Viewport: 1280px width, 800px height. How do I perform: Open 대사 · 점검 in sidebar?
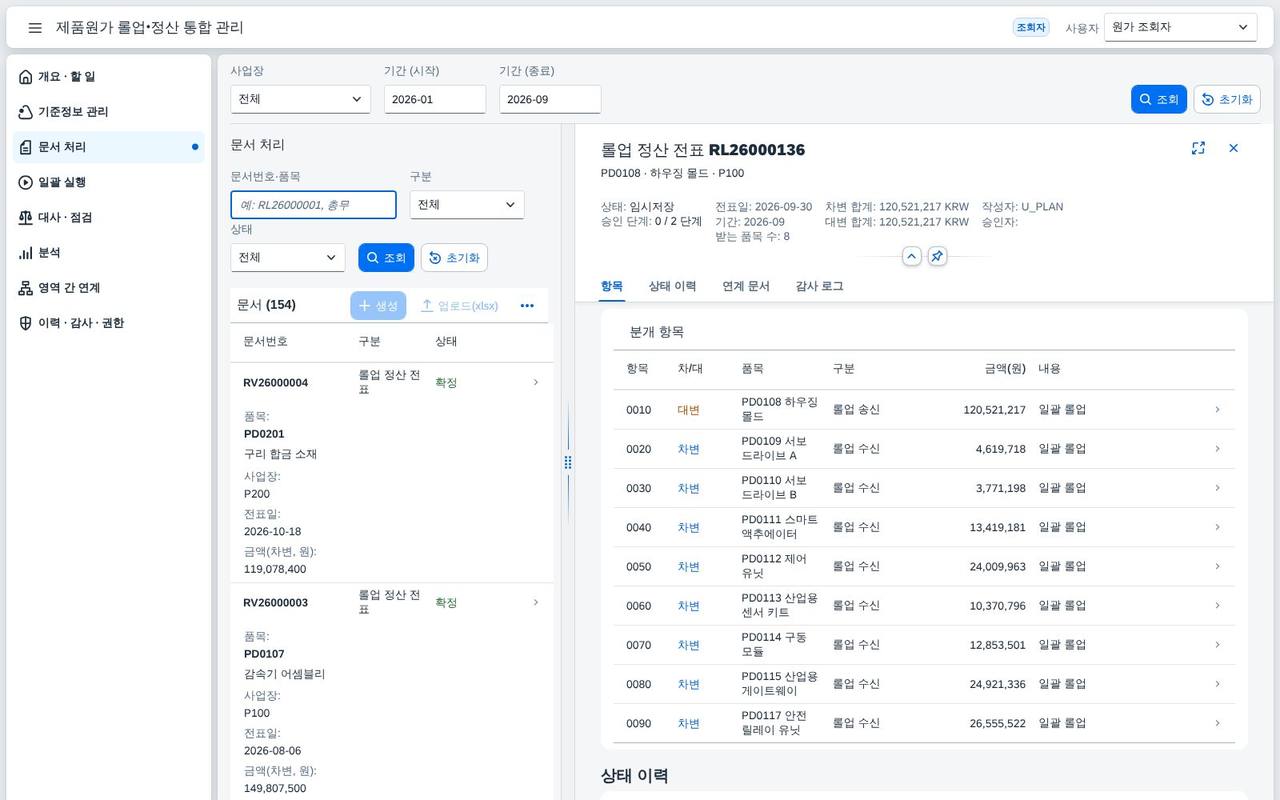click(109, 217)
